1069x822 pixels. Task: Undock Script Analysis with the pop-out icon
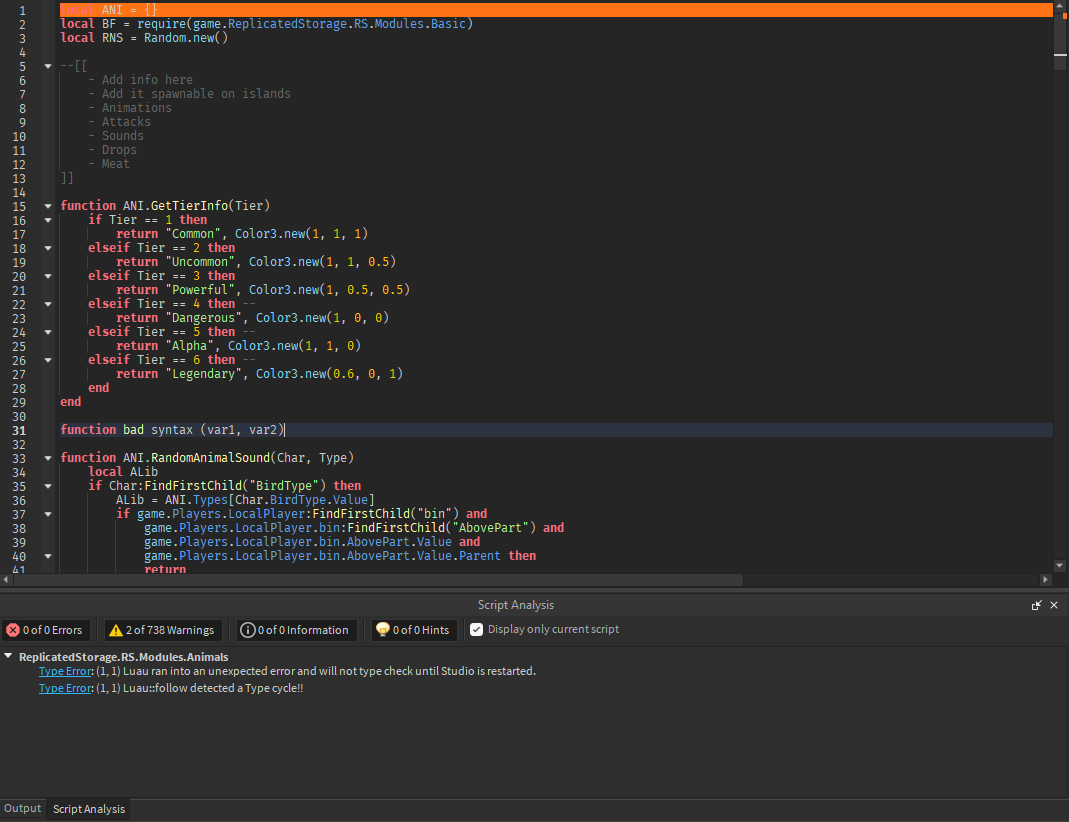coord(1037,605)
